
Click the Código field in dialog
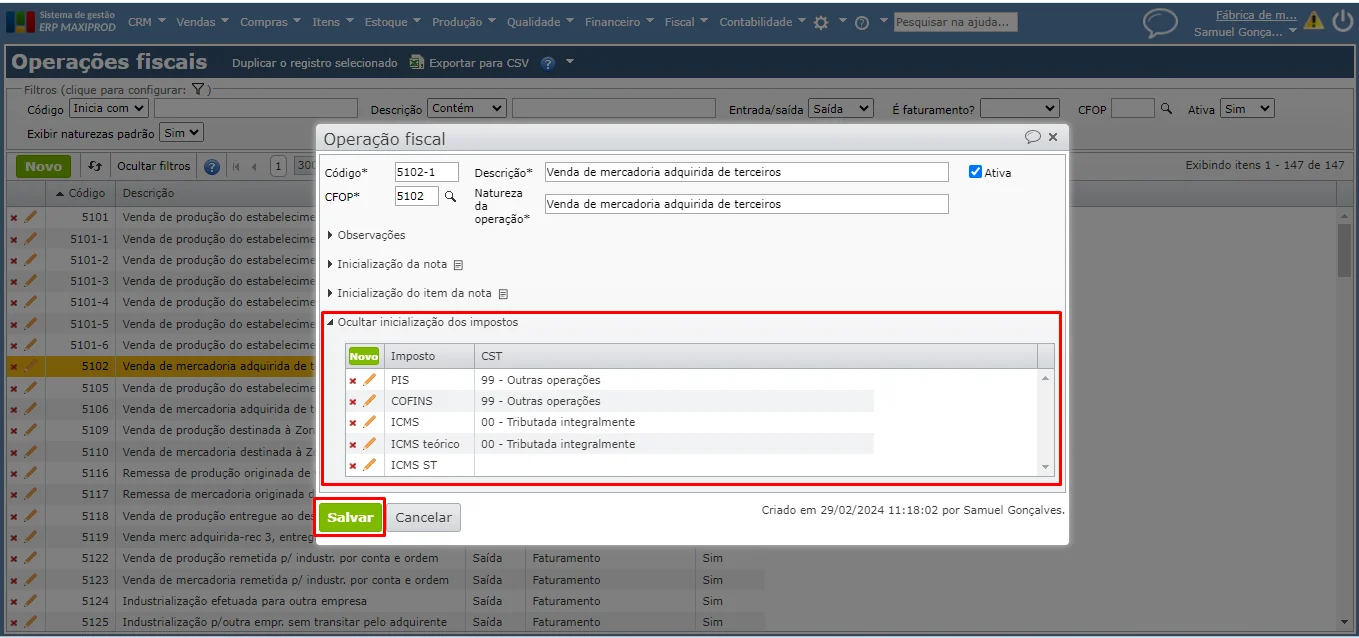(x=427, y=172)
